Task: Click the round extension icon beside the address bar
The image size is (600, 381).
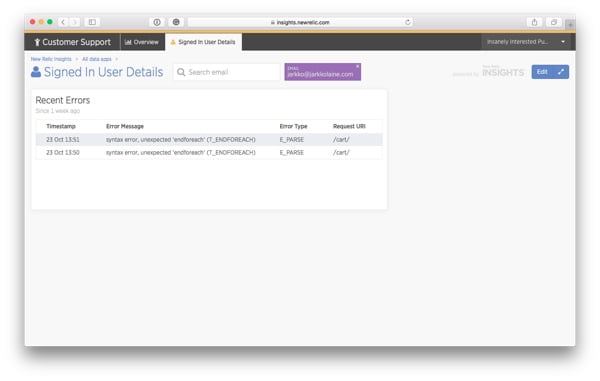Action: (176, 22)
